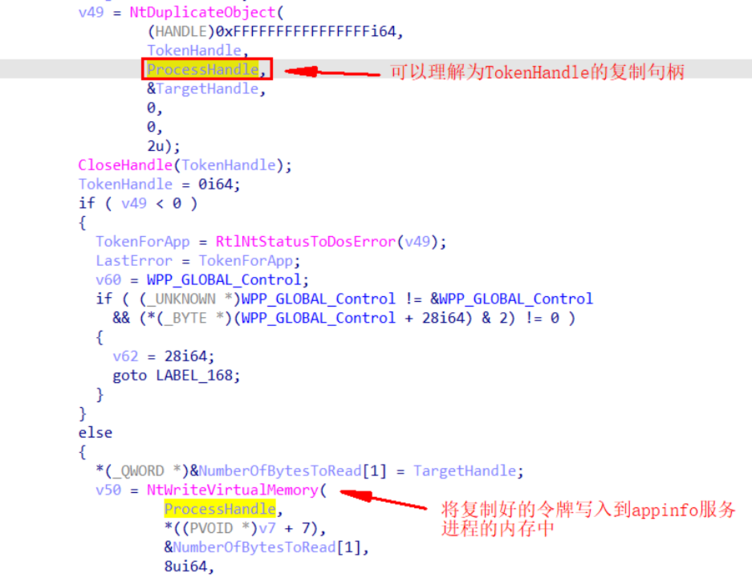Click the else keyword
752x578 pixels.
[95, 433]
